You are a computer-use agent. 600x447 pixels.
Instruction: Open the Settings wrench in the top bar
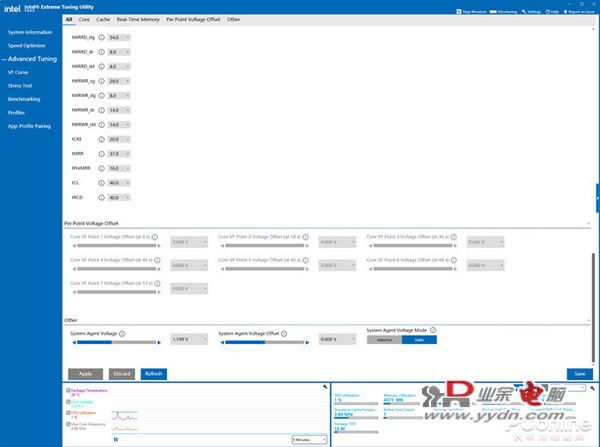coord(531,12)
